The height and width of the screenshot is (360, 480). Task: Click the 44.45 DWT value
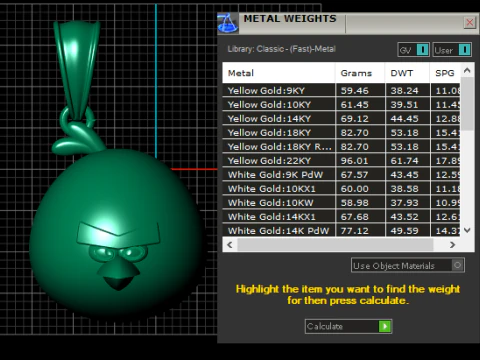tap(404, 119)
